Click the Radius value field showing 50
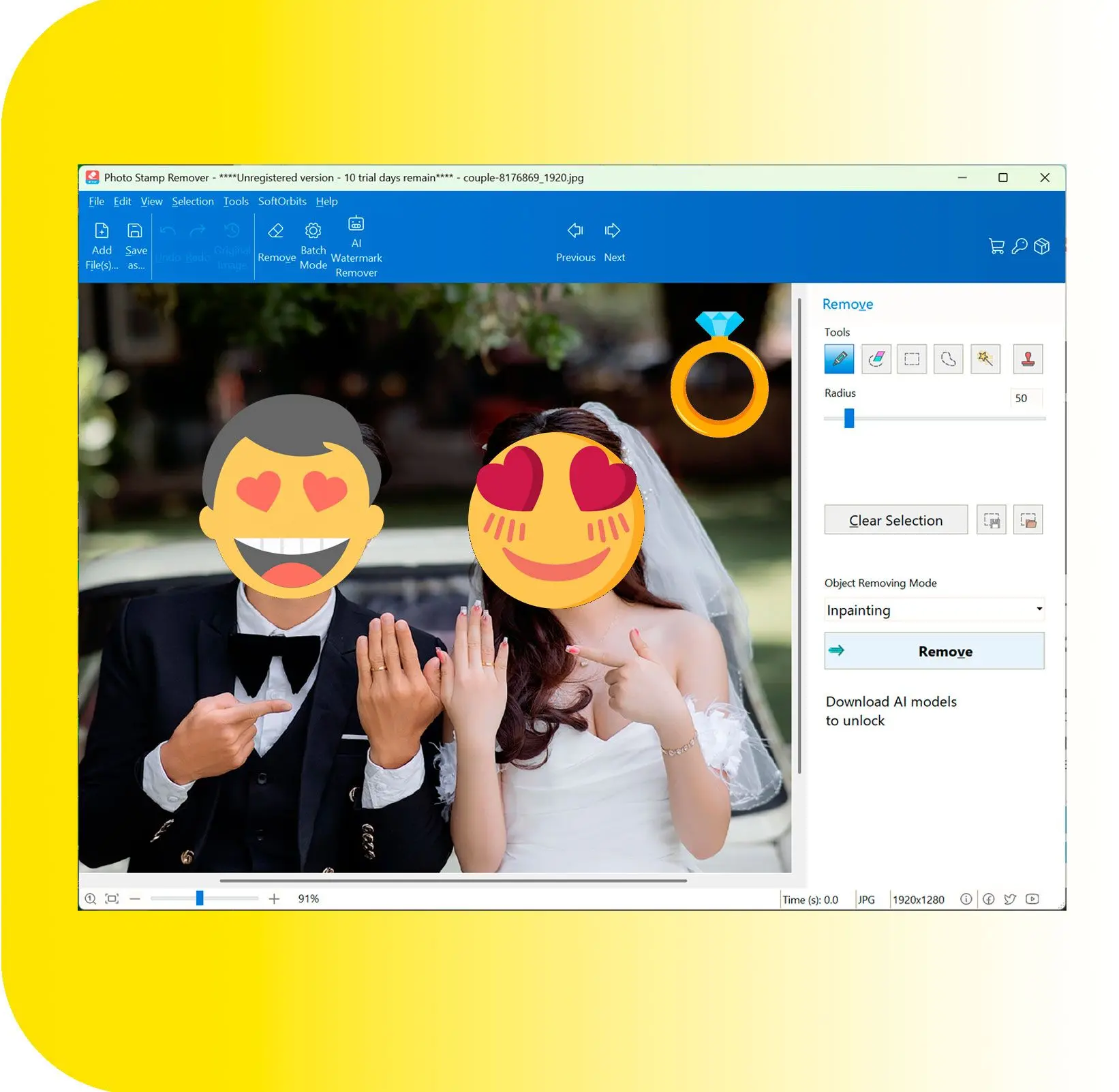The image size is (1119, 1092). click(1026, 398)
